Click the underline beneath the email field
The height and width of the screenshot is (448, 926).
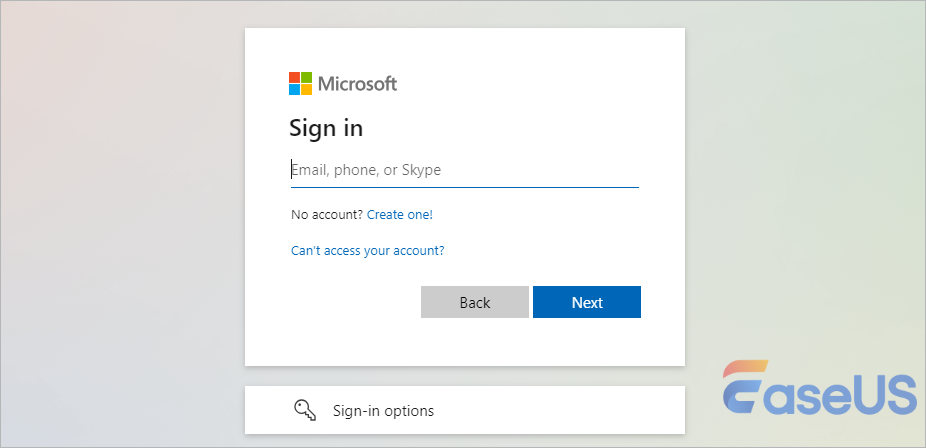[464, 187]
